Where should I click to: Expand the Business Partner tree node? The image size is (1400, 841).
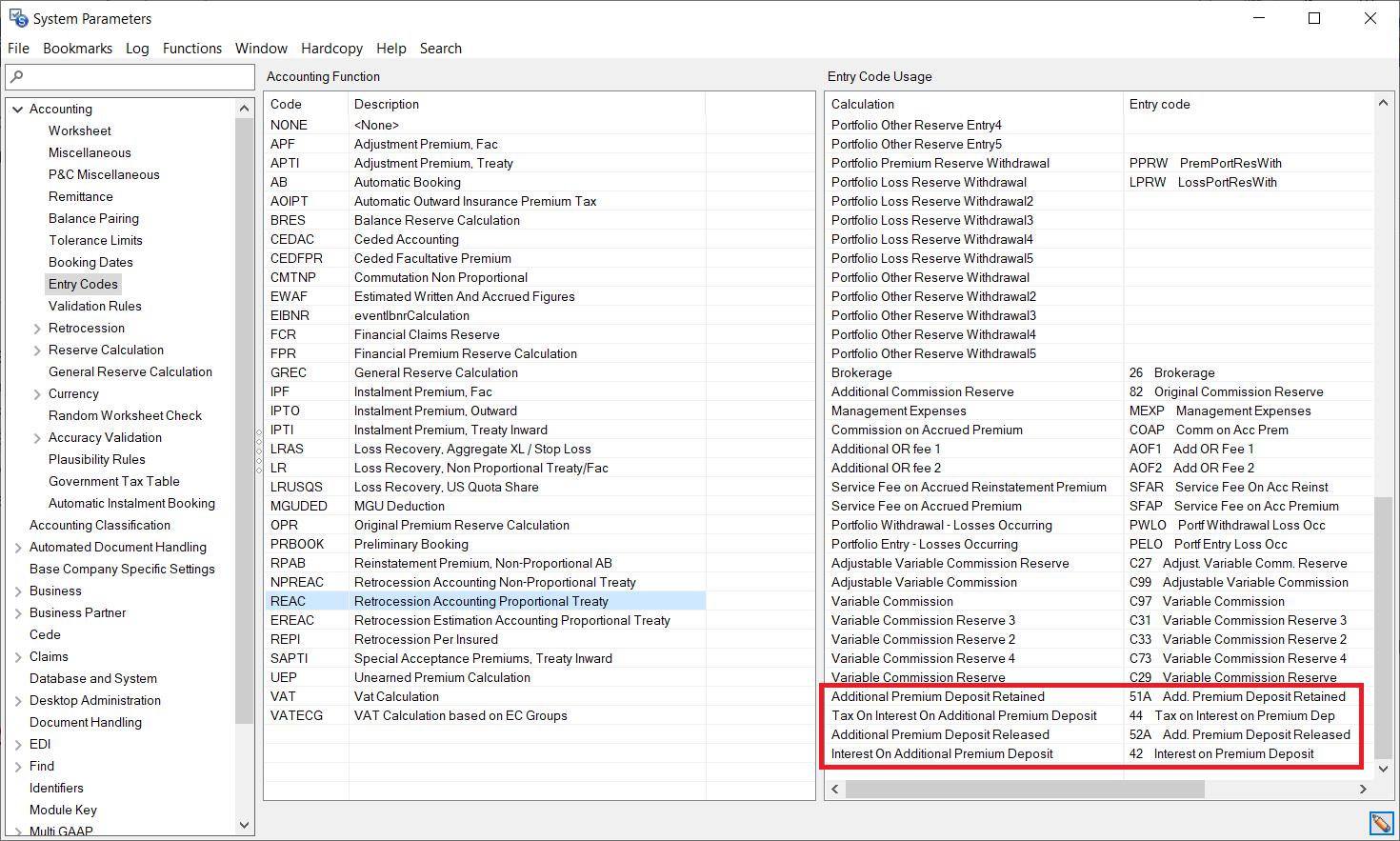[18, 613]
